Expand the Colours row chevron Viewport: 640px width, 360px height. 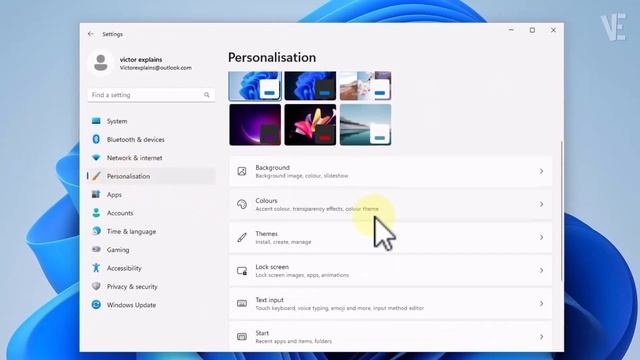click(x=541, y=204)
